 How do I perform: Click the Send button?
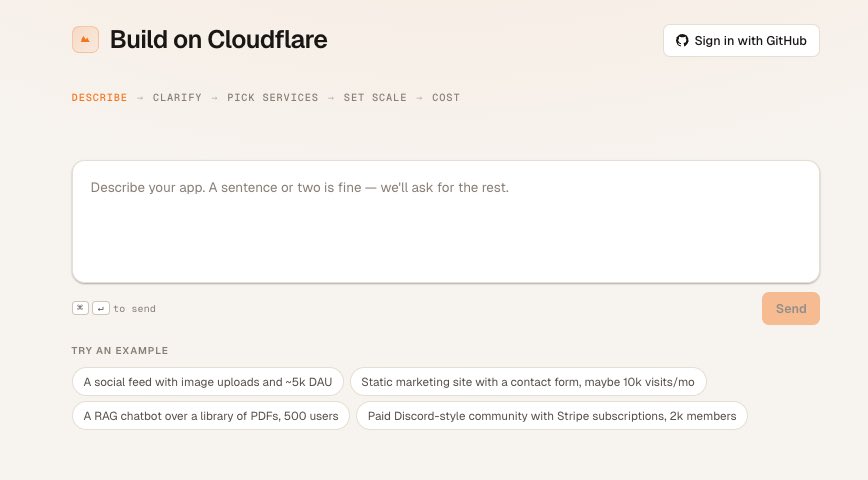click(790, 308)
